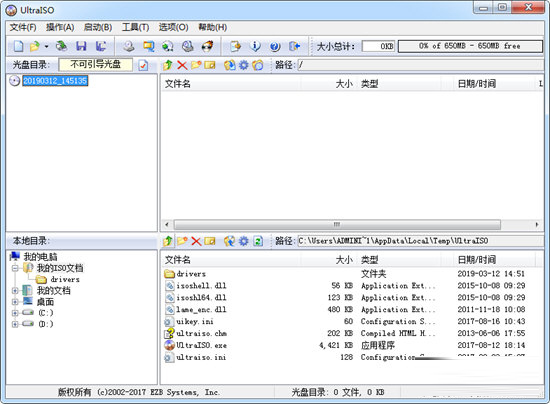Click the Compress ISO disc icon
The height and width of the screenshot is (404, 550).
pos(188,46)
